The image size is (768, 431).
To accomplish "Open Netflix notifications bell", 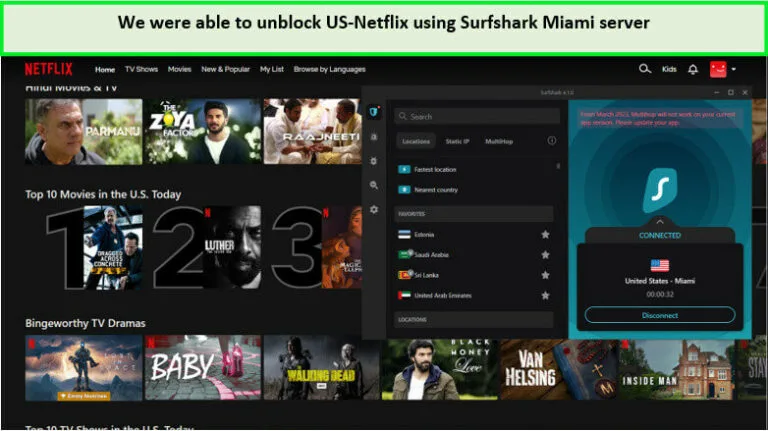I will [693, 70].
